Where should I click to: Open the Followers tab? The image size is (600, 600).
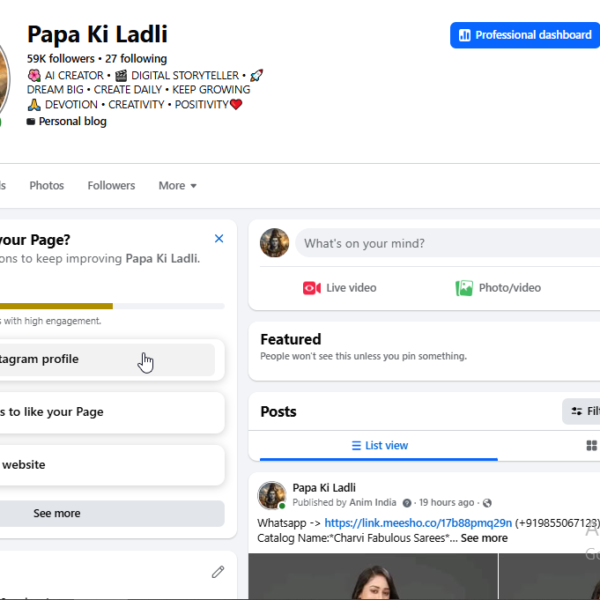tap(111, 186)
